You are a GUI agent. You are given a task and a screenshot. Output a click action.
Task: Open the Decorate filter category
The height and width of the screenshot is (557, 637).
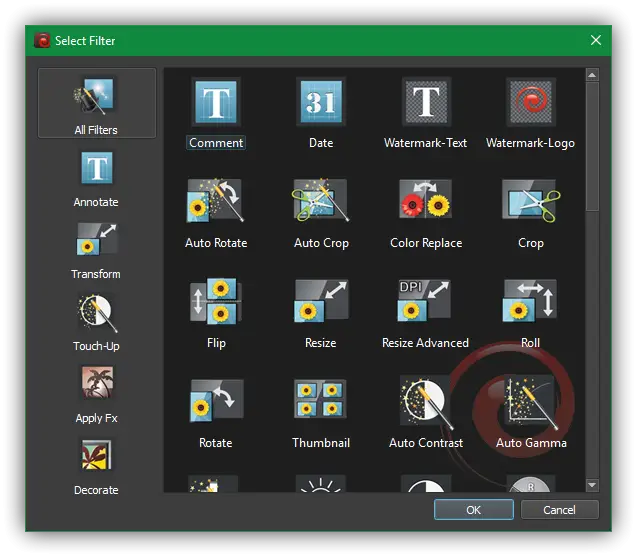click(96, 467)
